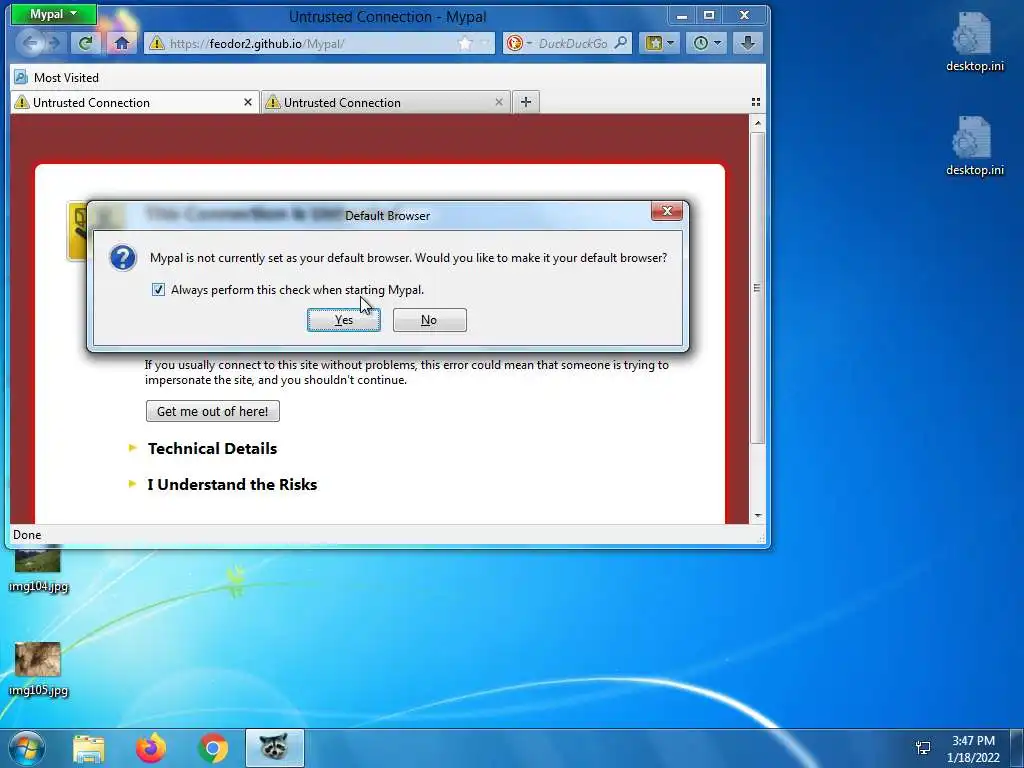Image resolution: width=1024 pixels, height=768 pixels.
Task: Select the top desktop.ini desktop icon
Action: (974, 40)
